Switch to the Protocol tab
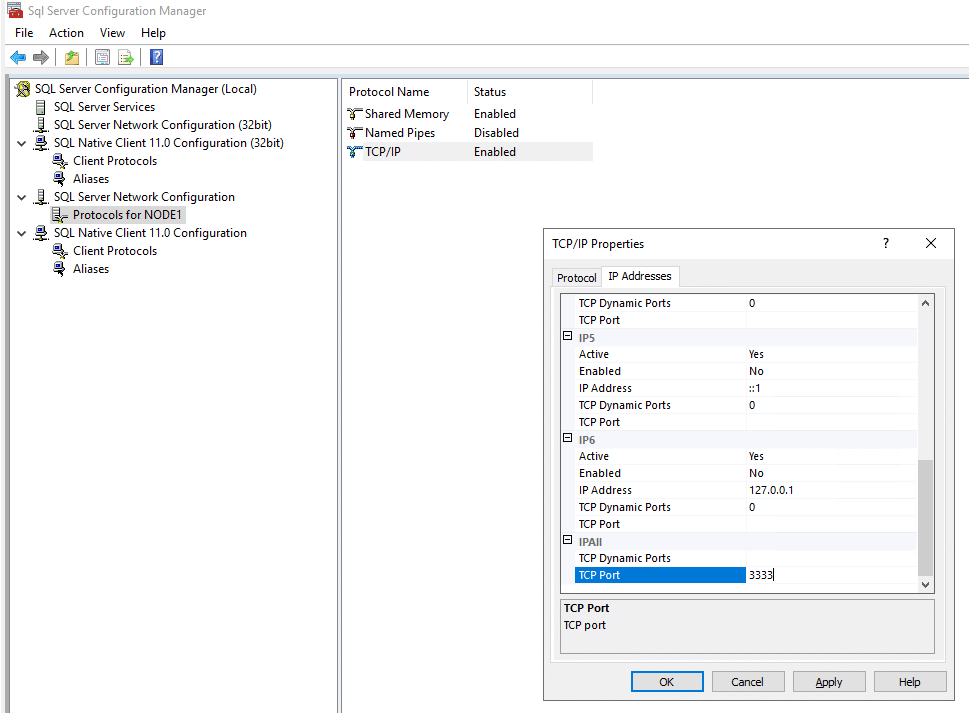969x713 pixels. pos(576,277)
